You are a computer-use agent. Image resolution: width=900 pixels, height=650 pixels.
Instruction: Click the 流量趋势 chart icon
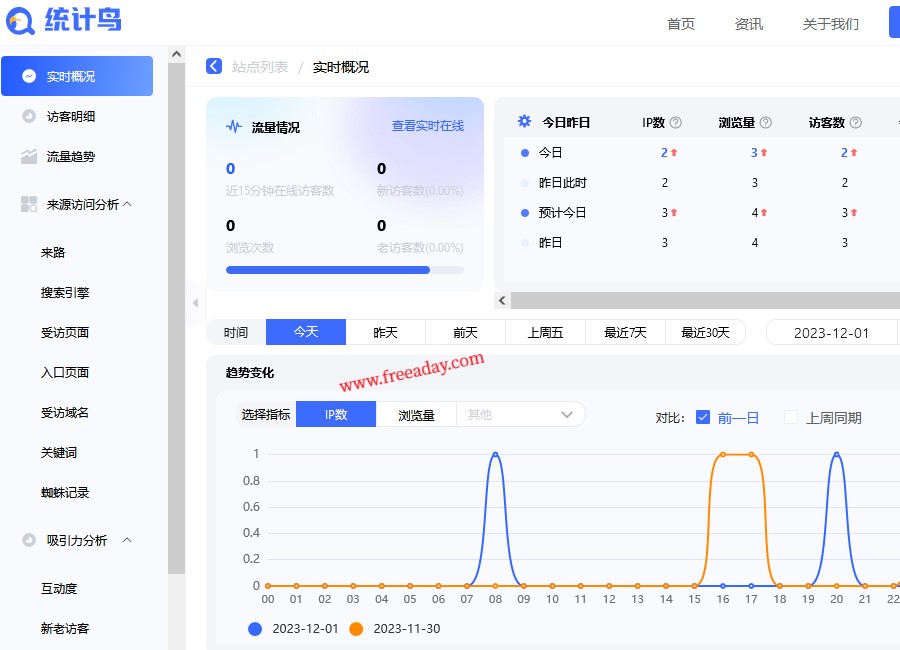pyautogui.click(x=29, y=156)
